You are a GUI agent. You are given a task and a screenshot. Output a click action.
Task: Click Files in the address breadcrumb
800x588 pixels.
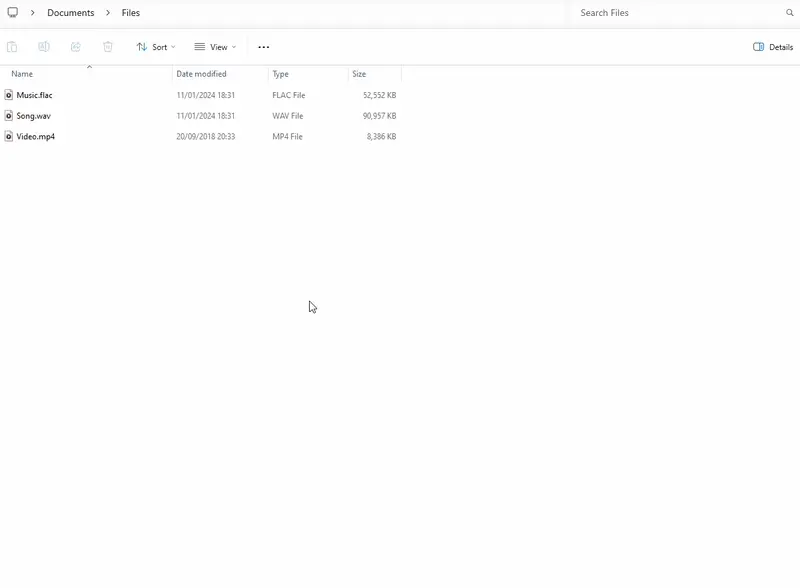click(x=130, y=13)
